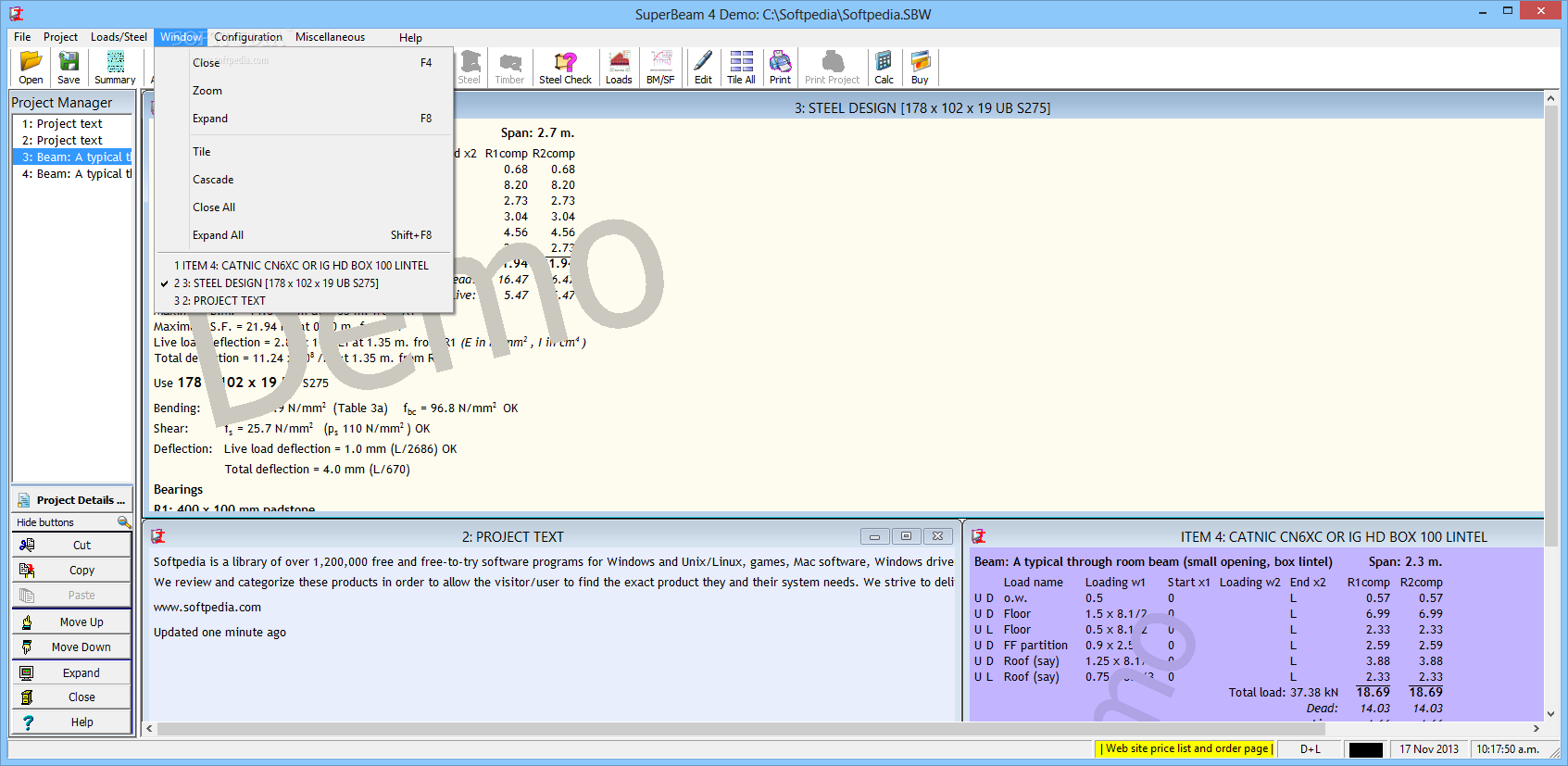Click the Move Down button
This screenshot has height=766, width=1568.
pos(72,647)
